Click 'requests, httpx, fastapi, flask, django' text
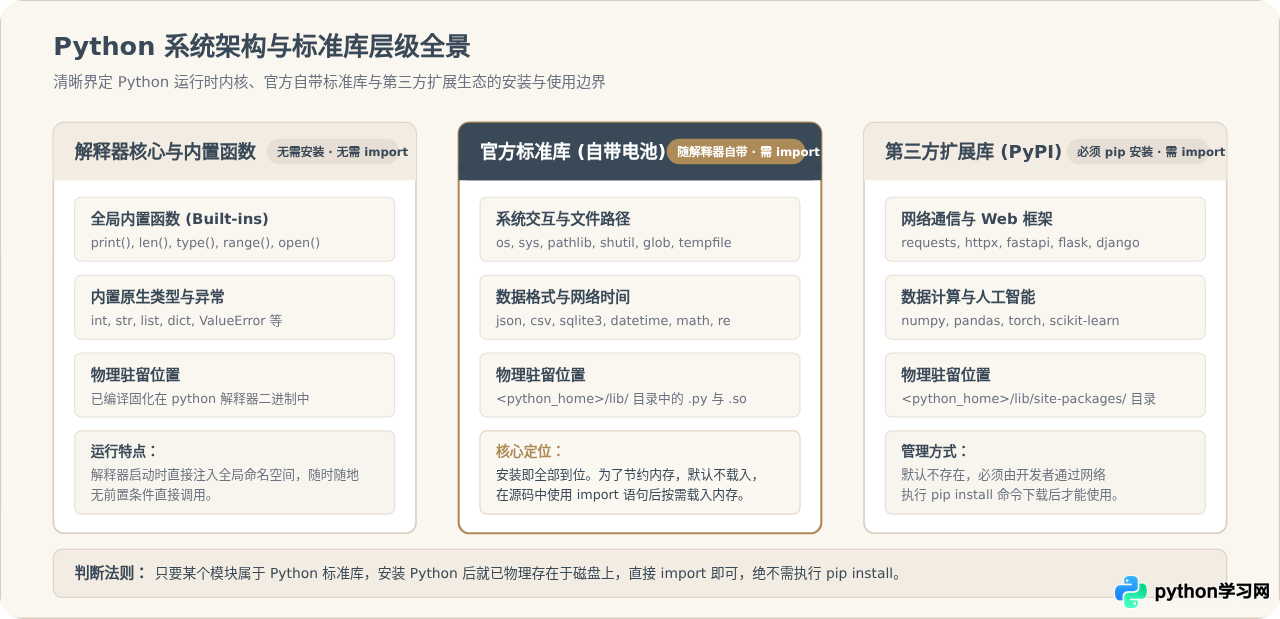 pos(1020,243)
